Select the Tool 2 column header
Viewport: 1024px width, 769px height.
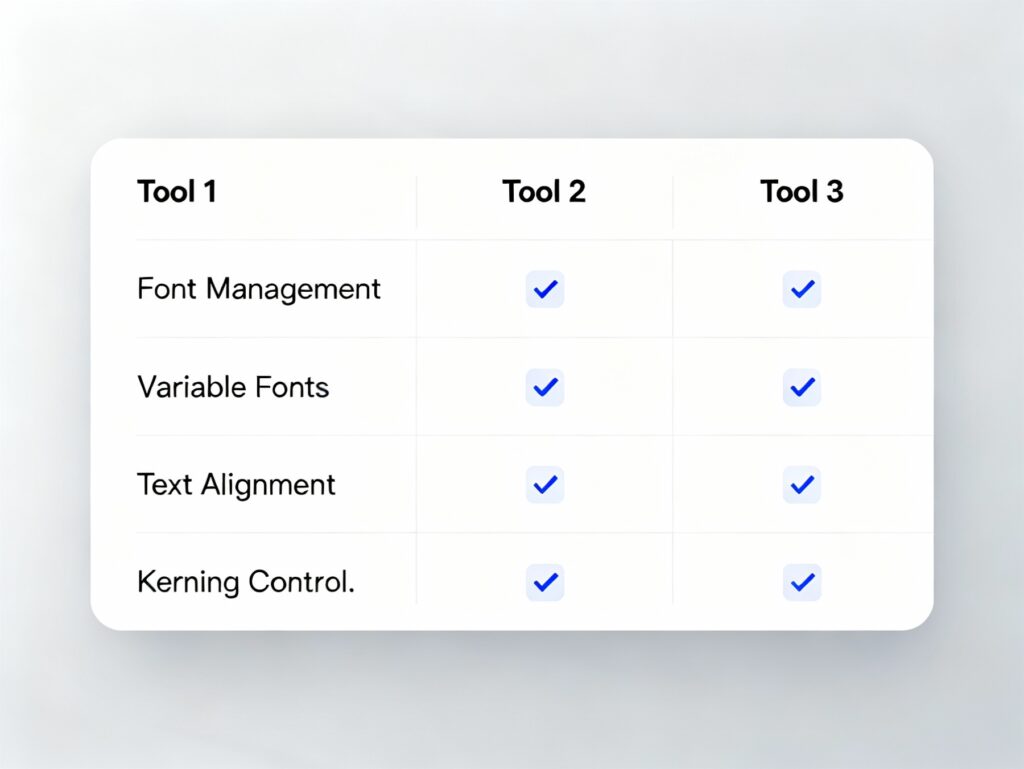tap(544, 191)
